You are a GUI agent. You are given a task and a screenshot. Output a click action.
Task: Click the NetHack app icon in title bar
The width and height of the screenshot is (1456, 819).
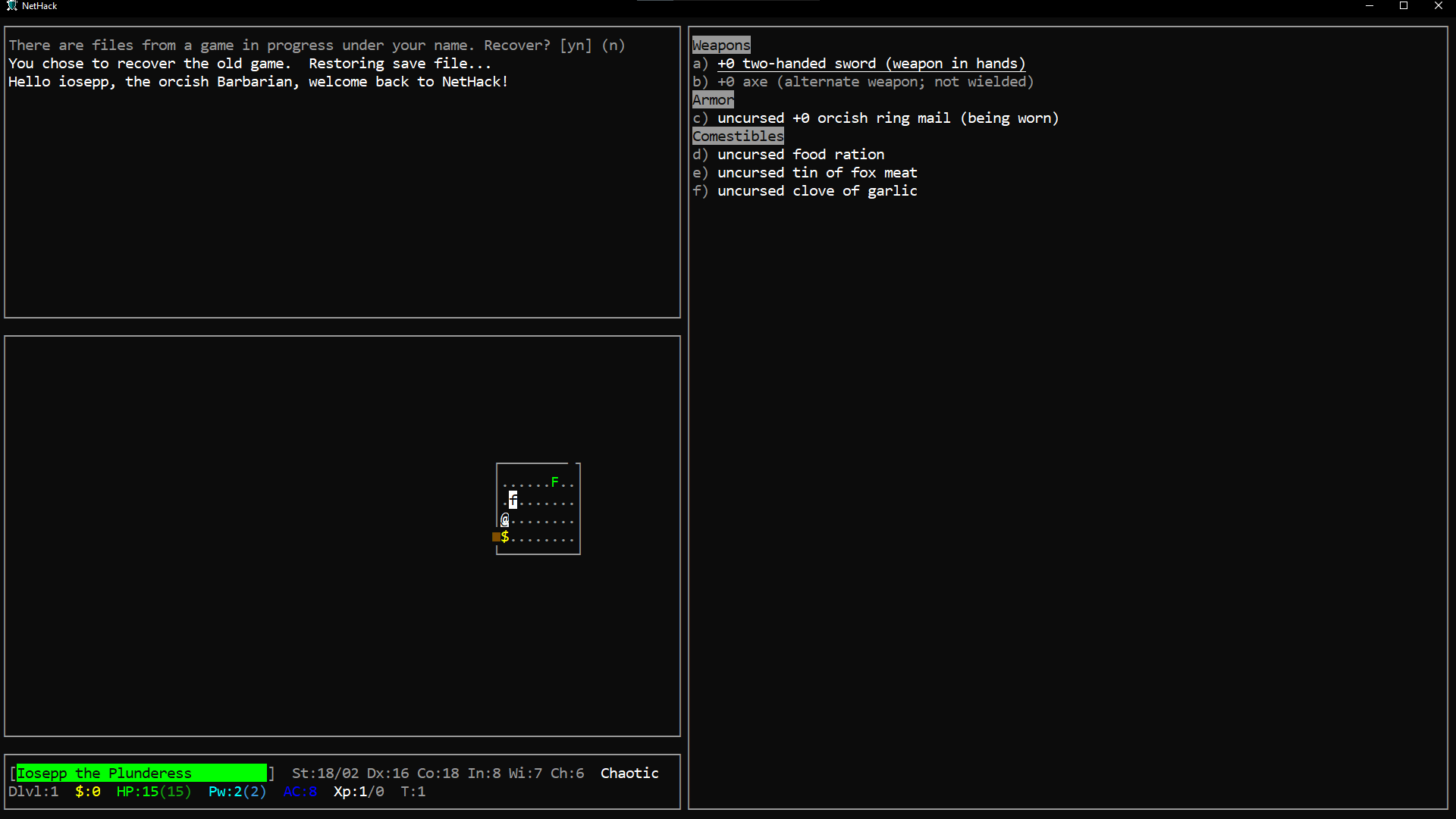coord(11,6)
